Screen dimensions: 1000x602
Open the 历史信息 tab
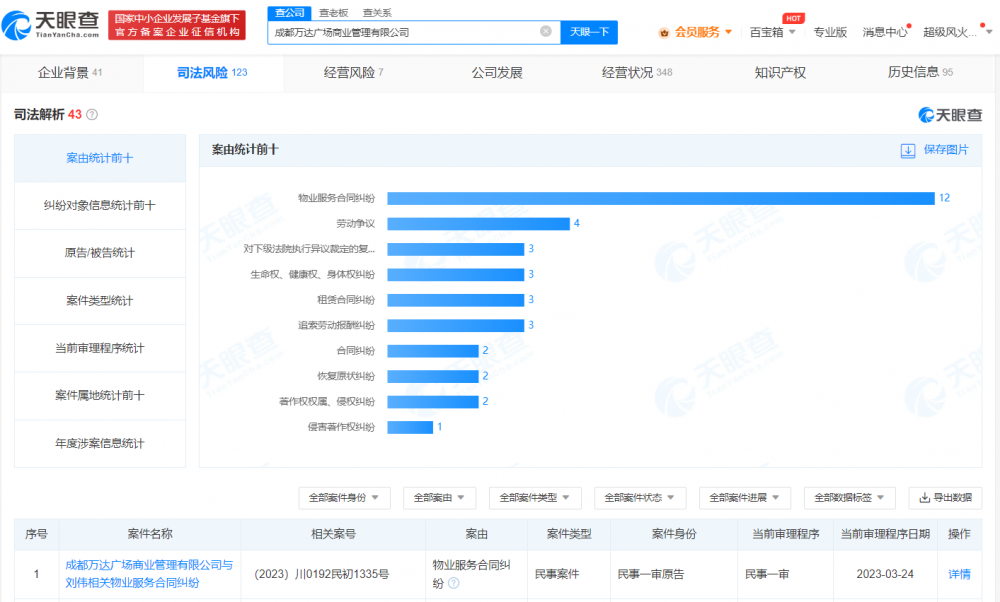920,73
